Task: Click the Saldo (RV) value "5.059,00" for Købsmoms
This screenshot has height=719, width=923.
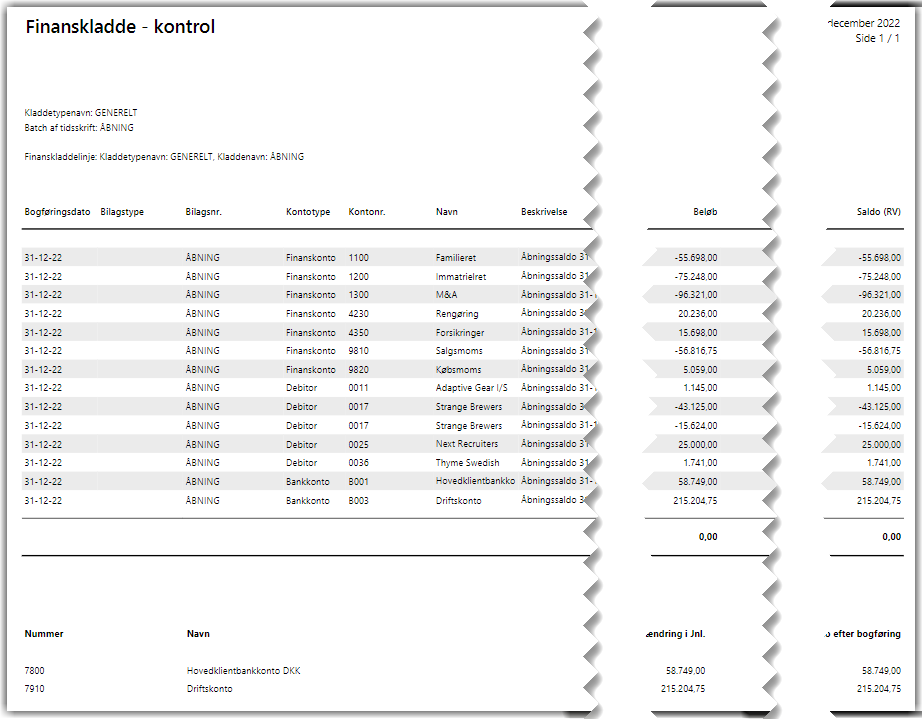Action: (884, 370)
